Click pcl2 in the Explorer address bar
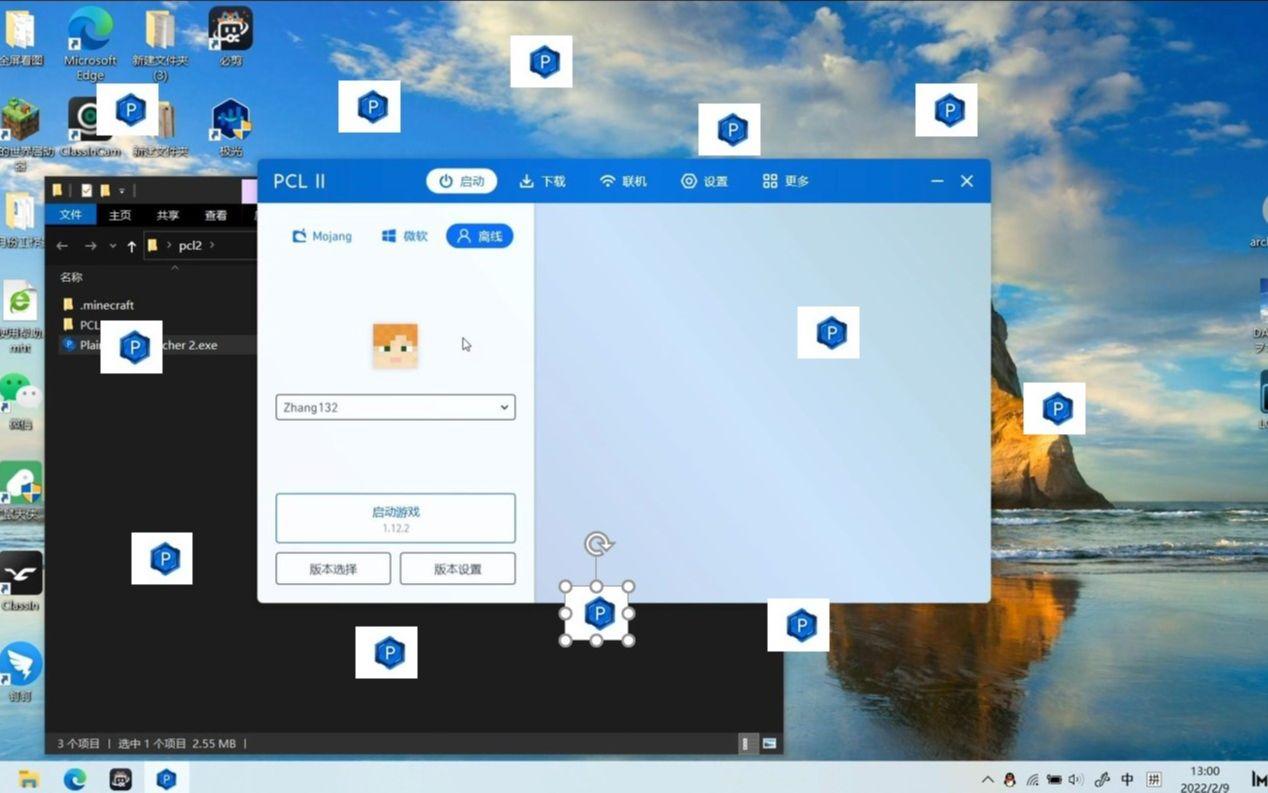1268x793 pixels. 190,245
